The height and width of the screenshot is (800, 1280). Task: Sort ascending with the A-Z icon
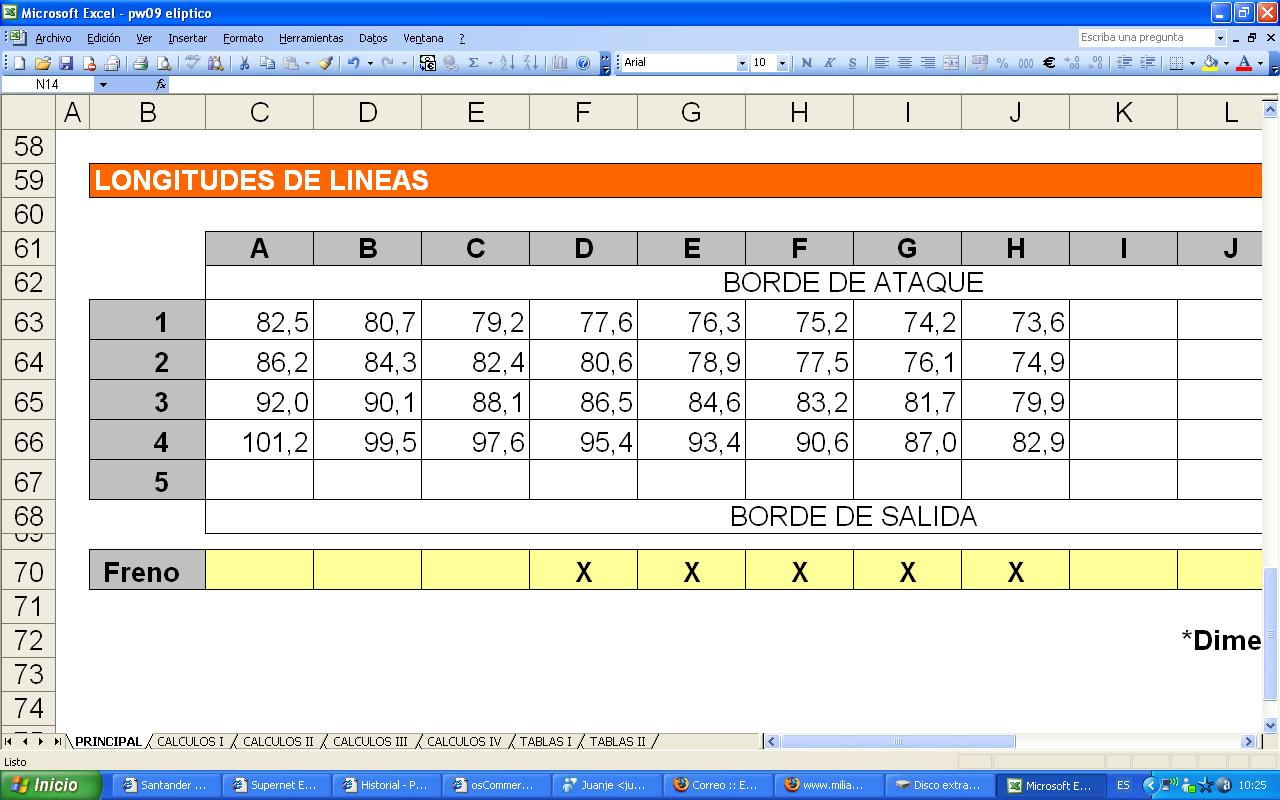tap(506, 63)
